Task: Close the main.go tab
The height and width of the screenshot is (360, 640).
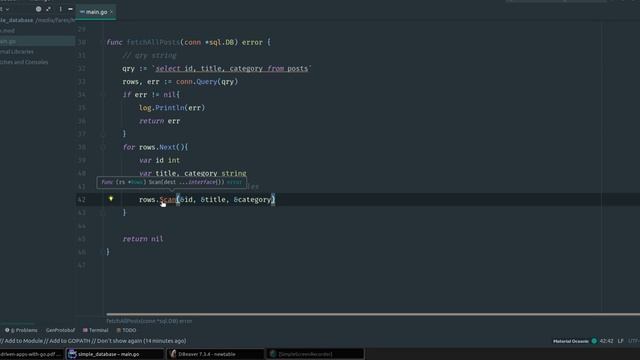Action: click(x=111, y=12)
